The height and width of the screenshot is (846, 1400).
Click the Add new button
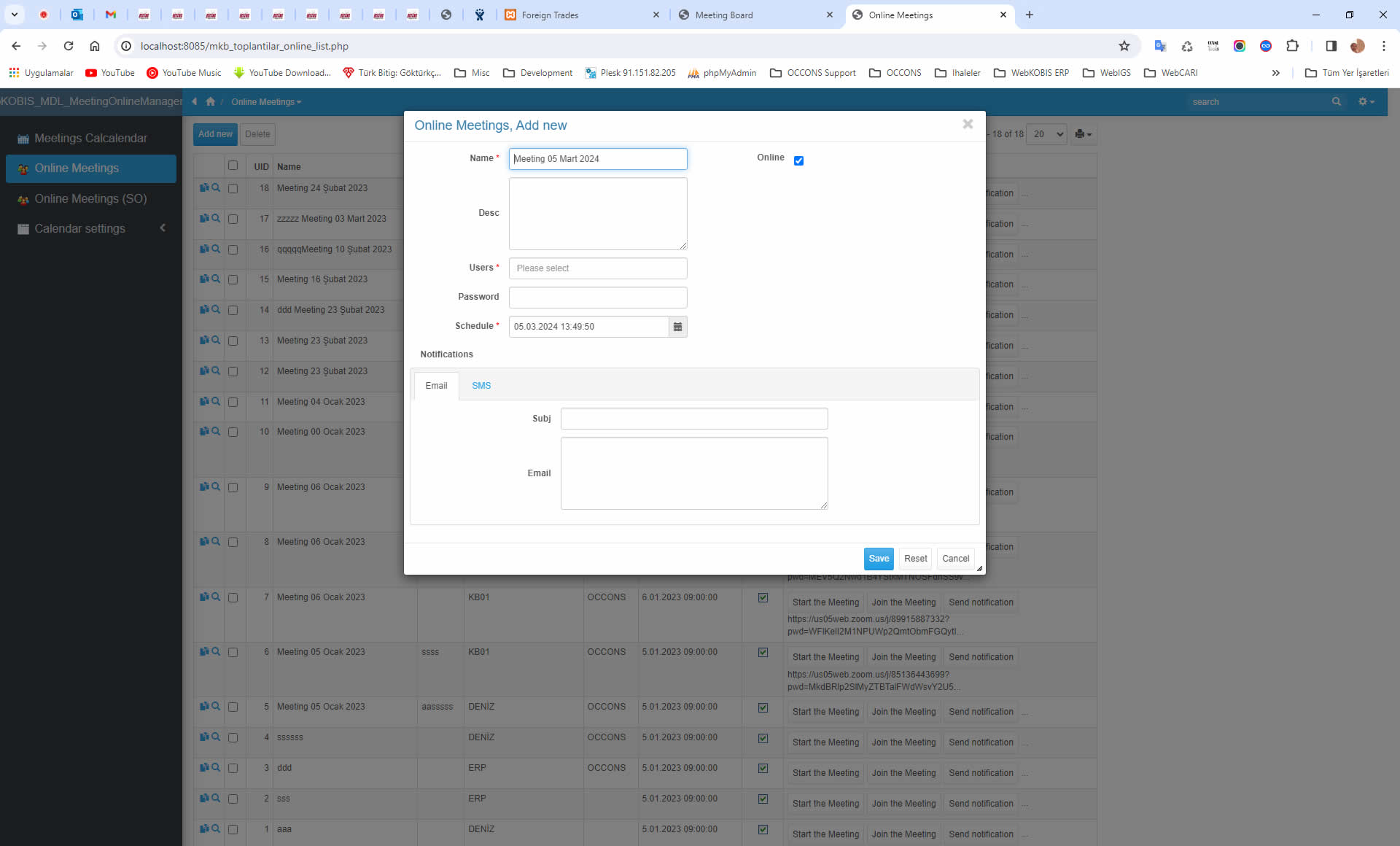[215, 134]
